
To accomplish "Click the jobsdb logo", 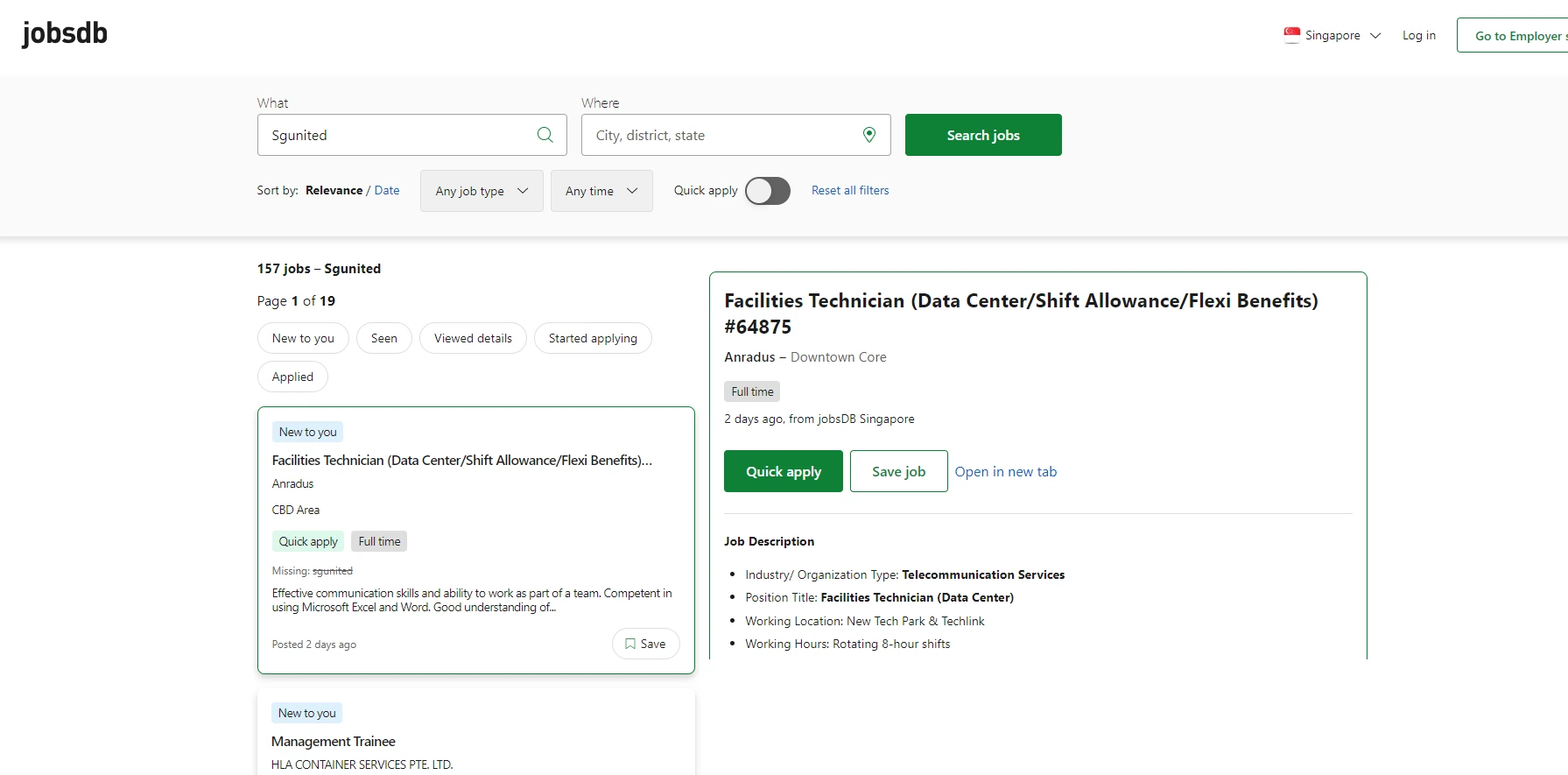I will point(65,33).
